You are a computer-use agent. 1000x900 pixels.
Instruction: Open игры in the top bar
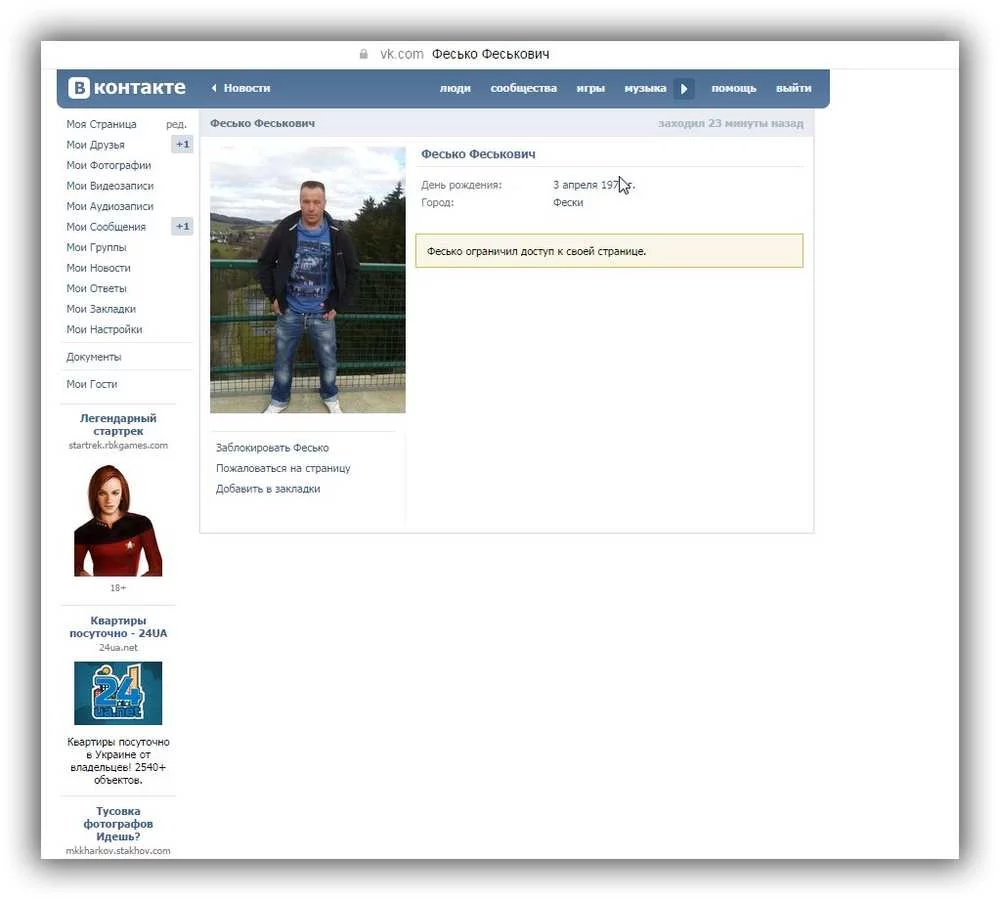point(591,88)
